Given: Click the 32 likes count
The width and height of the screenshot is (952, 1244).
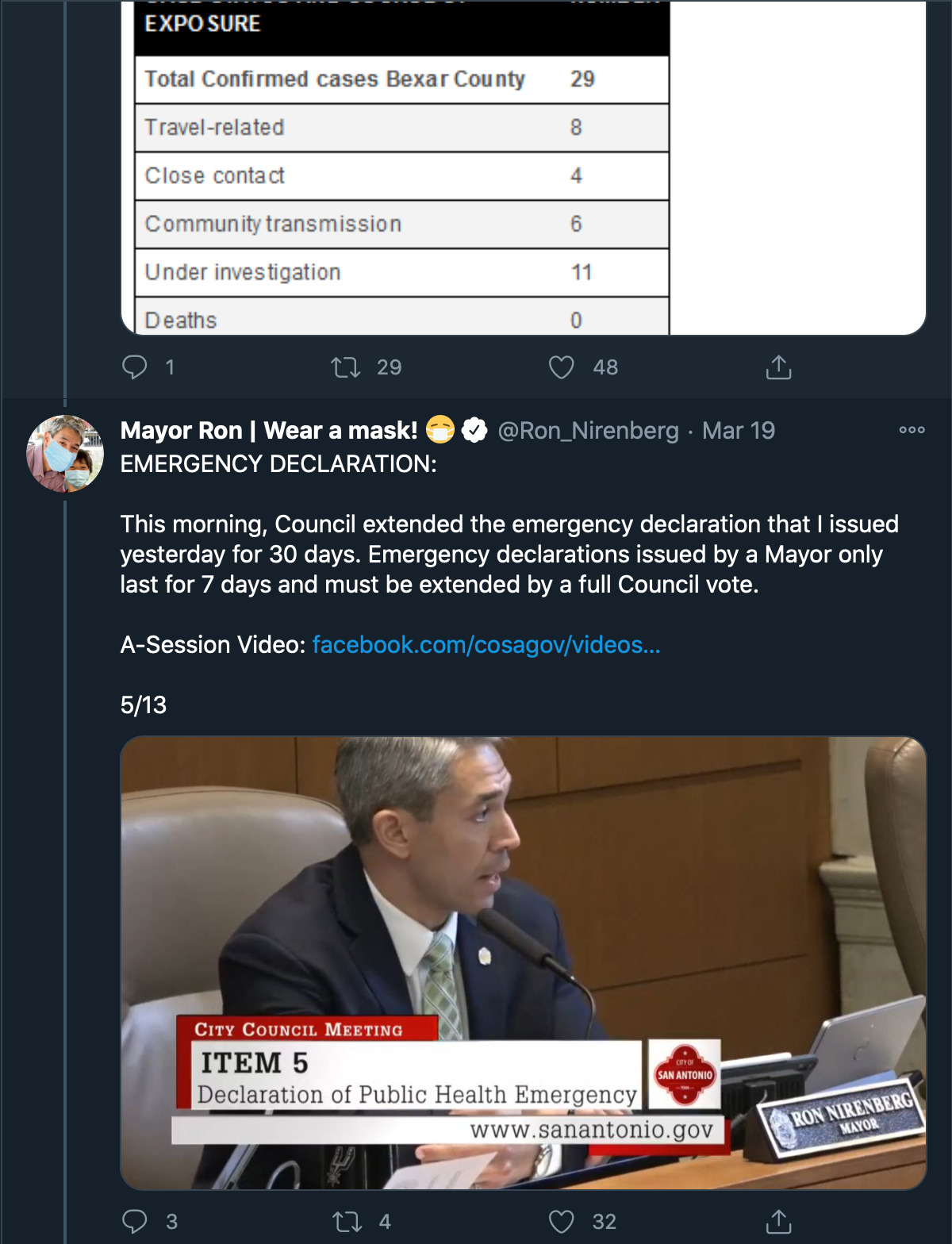Looking at the screenshot, I should pyautogui.click(x=605, y=1222).
